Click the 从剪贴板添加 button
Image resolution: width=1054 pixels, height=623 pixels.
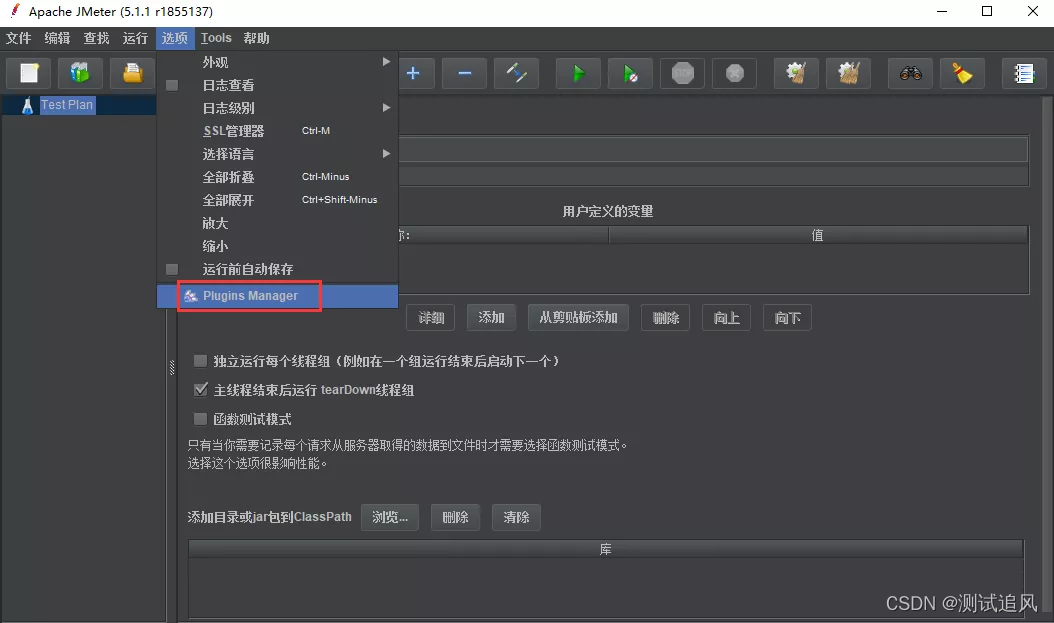coord(576,317)
